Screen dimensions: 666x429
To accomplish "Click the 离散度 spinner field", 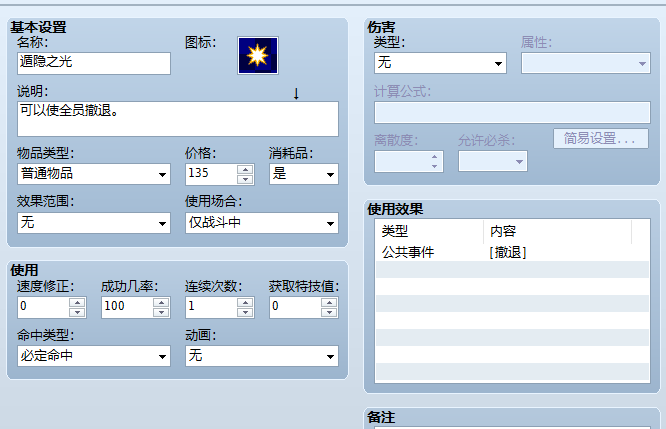I will [x=409, y=161].
